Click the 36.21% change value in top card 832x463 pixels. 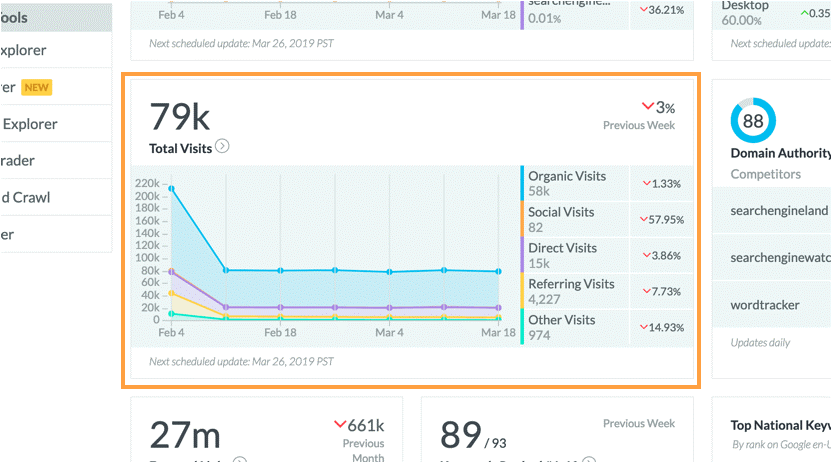coord(665,10)
